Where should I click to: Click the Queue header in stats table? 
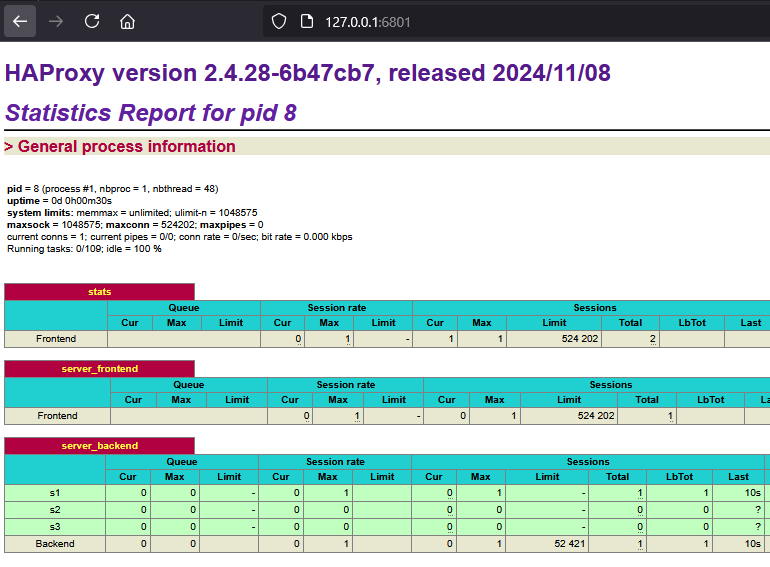[184, 308]
